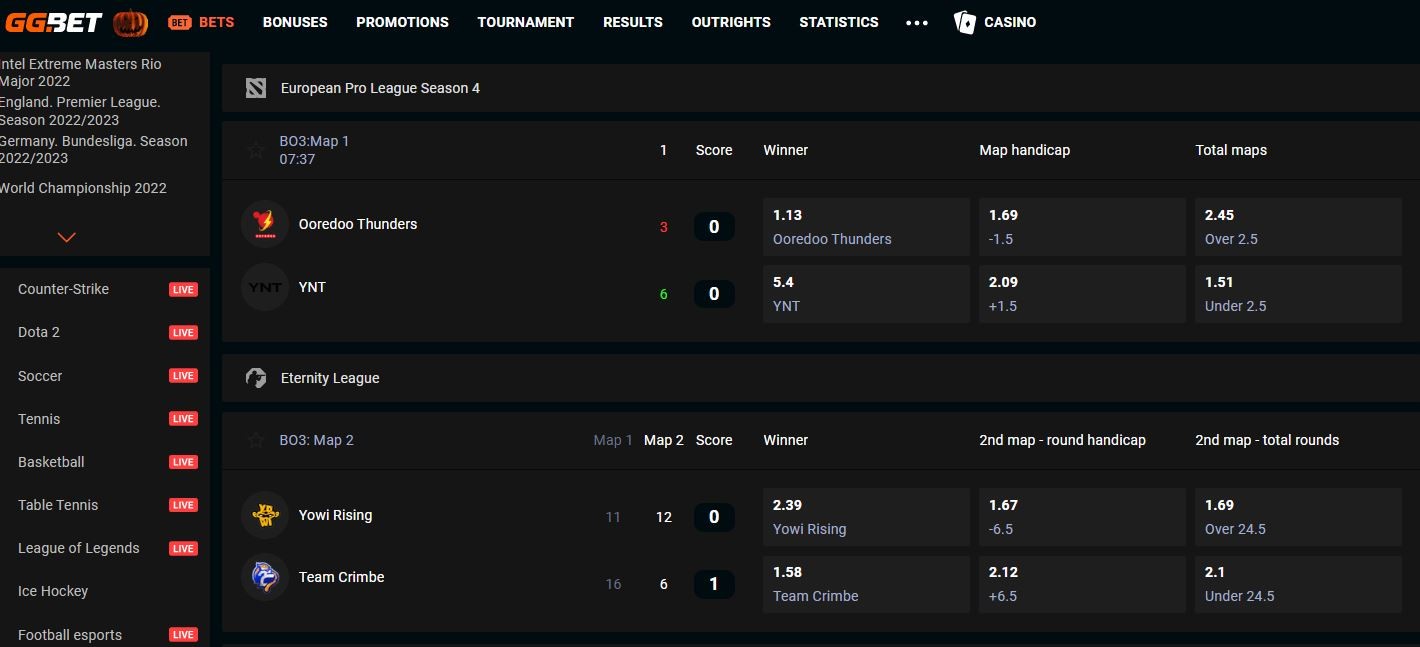Open the BO3: Map 2 match page
The height and width of the screenshot is (647, 1420).
(316, 440)
